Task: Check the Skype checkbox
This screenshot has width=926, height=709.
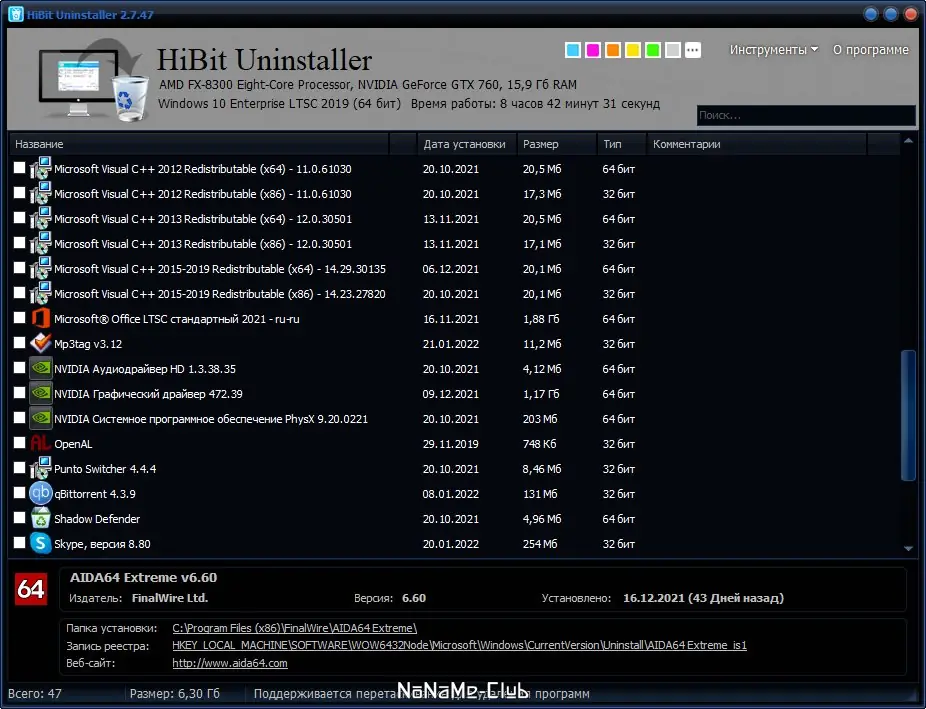Action: tap(19, 543)
